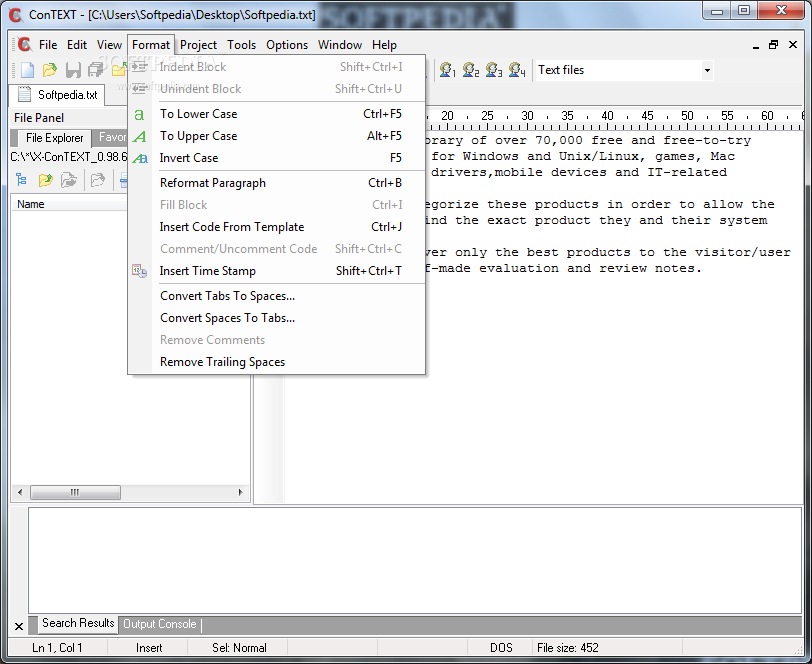Open the File menu
812x664 pixels.
(48, 45)
